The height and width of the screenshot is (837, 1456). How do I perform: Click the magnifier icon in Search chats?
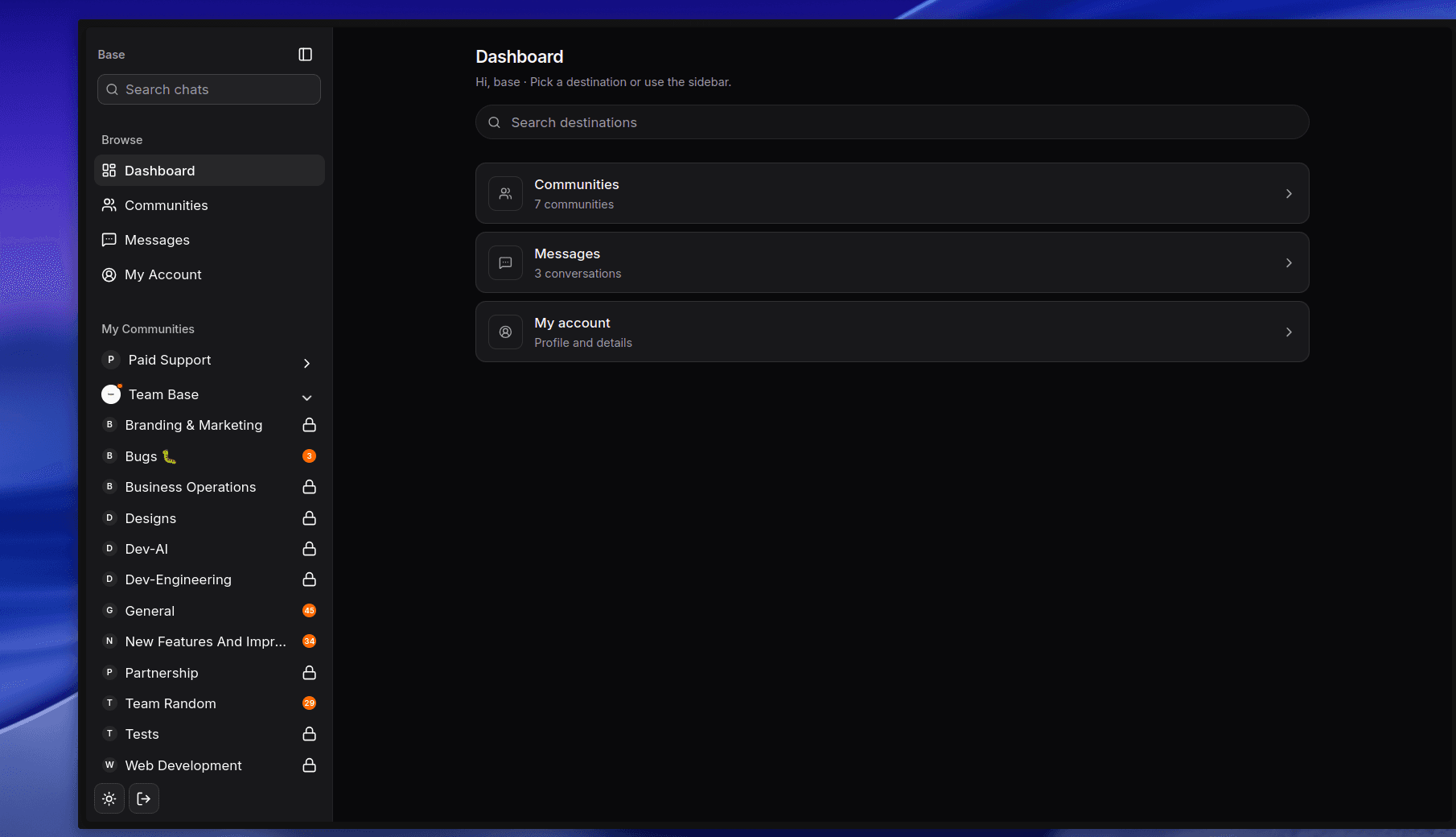click(113, 89)
